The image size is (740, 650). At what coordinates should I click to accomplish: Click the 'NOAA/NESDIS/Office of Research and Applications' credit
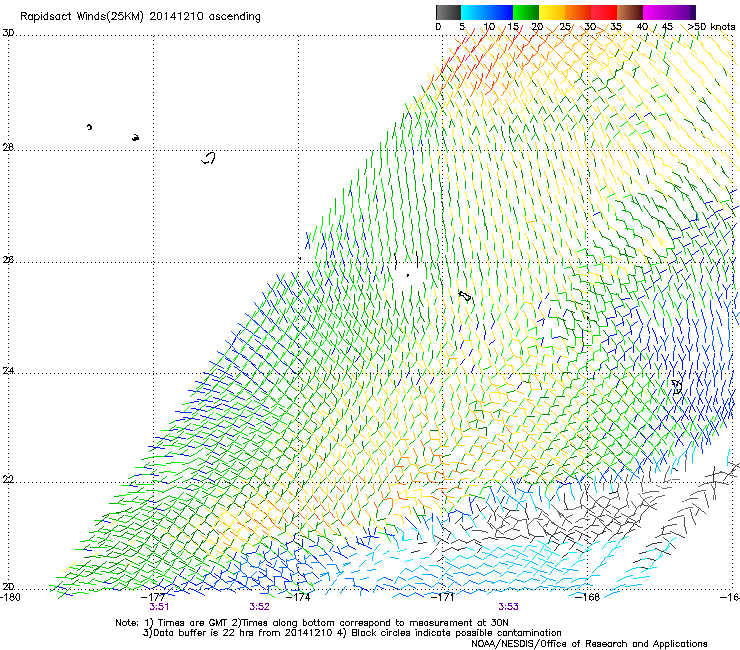coord(589,644)
